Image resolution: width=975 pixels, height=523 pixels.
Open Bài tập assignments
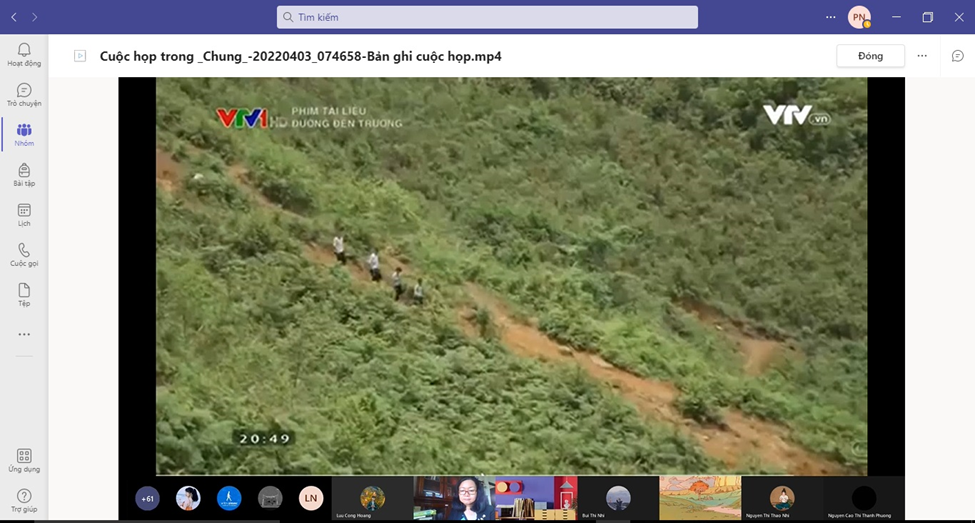[x=24, y=175]
